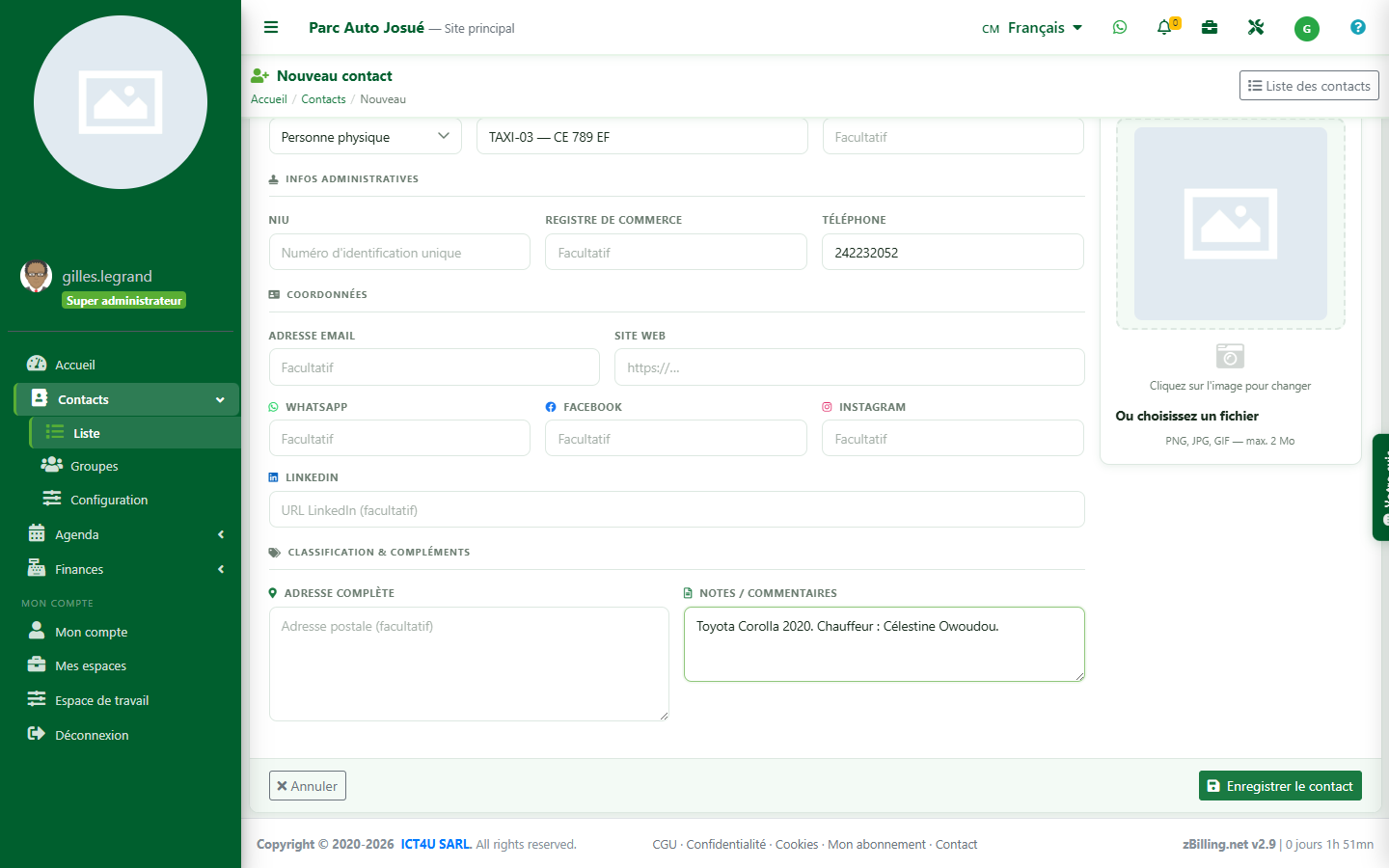Screen dimensions: 1389x868
Task: Click the camera icon under photo
Action: 1230,356
